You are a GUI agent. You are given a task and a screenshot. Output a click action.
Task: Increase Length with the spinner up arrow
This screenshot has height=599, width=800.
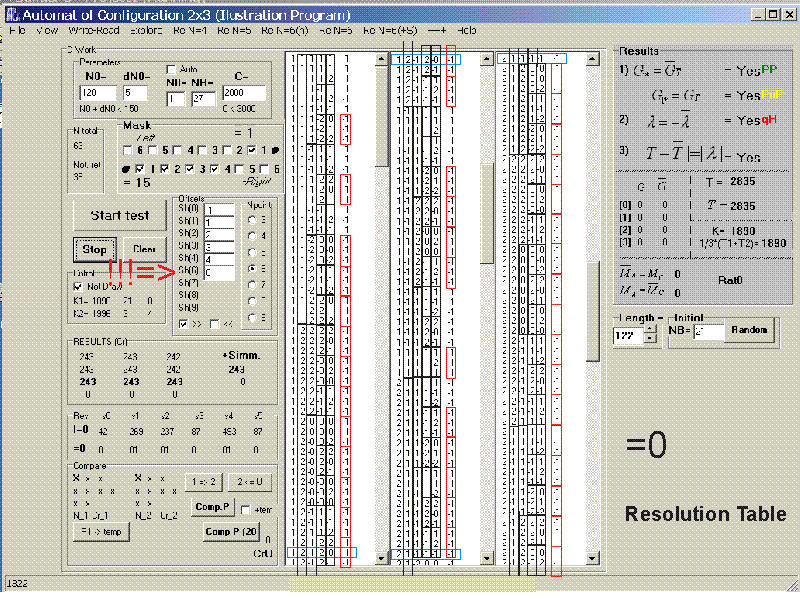pyautogui.click(x=649, y=330)
